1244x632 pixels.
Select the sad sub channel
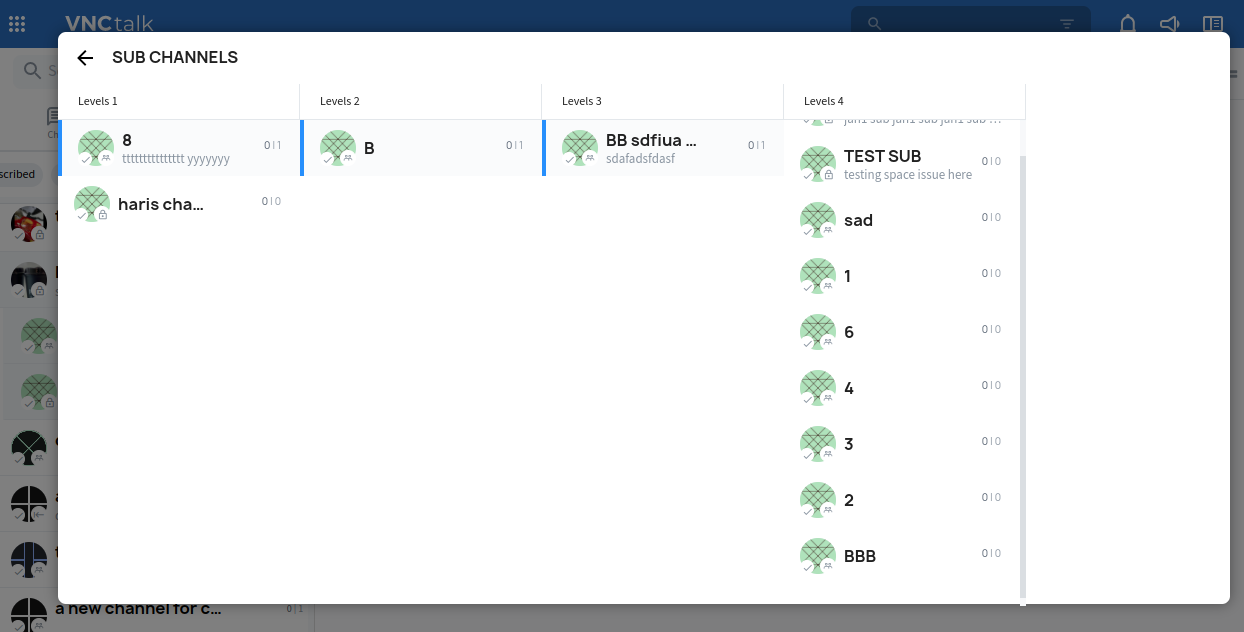click(x=858, y=220)
